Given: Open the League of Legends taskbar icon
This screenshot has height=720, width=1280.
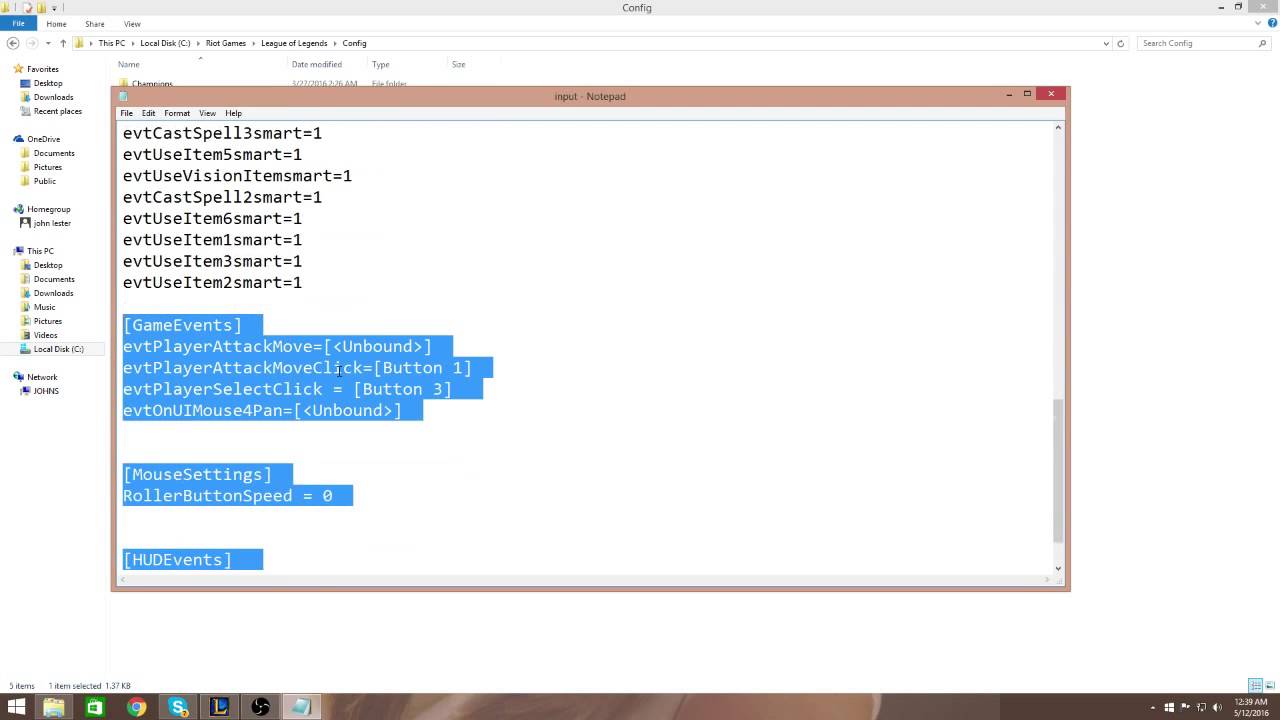Looking at the screenshot, I should point(219,707).
